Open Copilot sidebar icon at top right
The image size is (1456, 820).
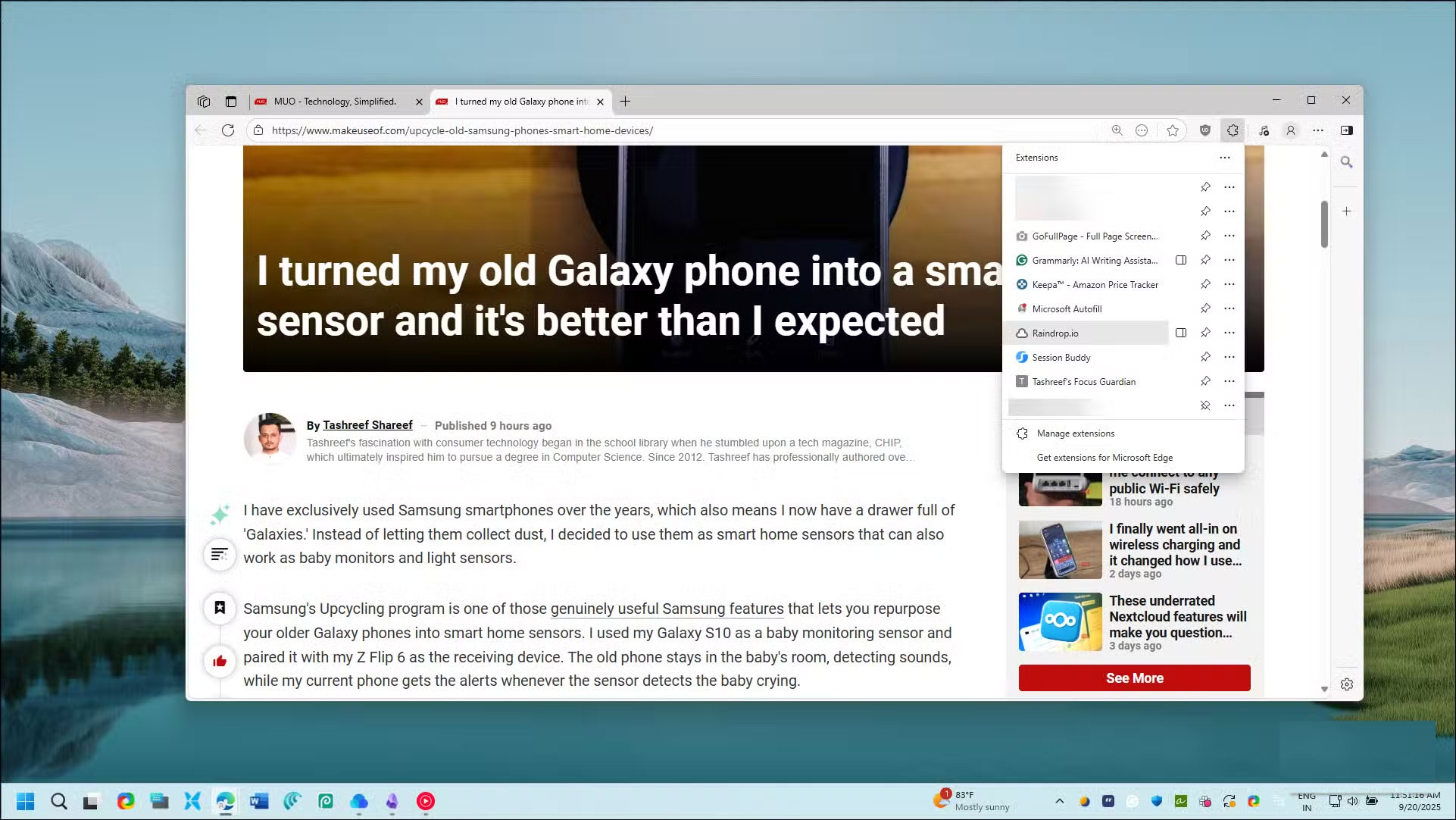click(1348, 130)
